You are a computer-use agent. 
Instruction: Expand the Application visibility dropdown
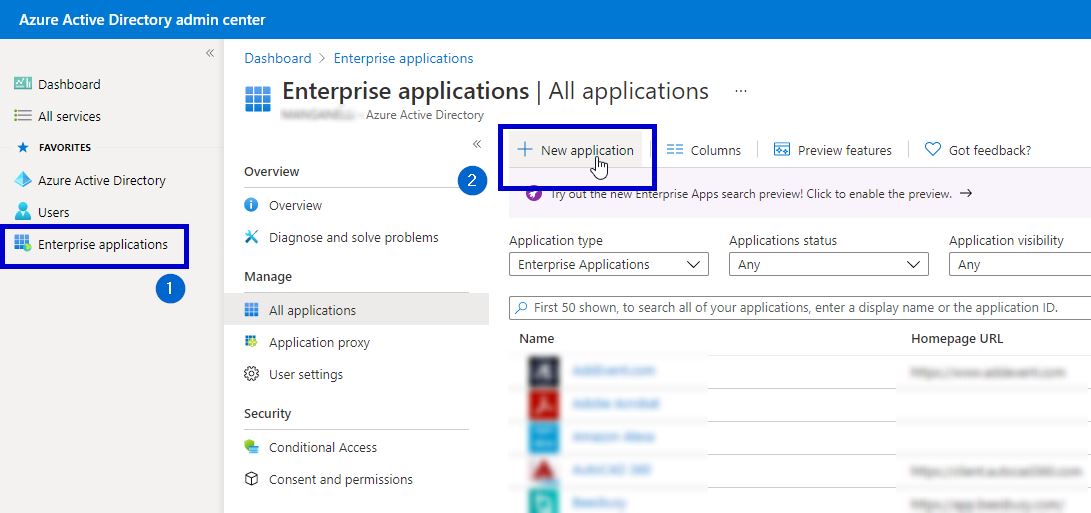[1020, 265]
